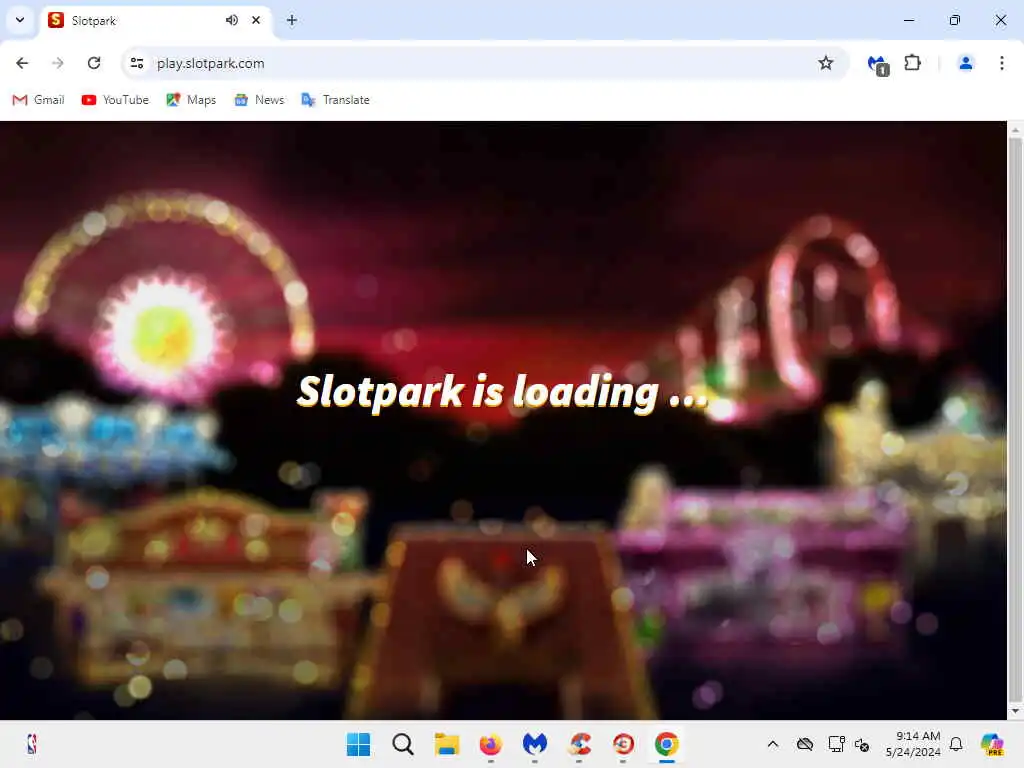Open the Gmail bookmark
The image size is (1024, 768).
[39, 100]
